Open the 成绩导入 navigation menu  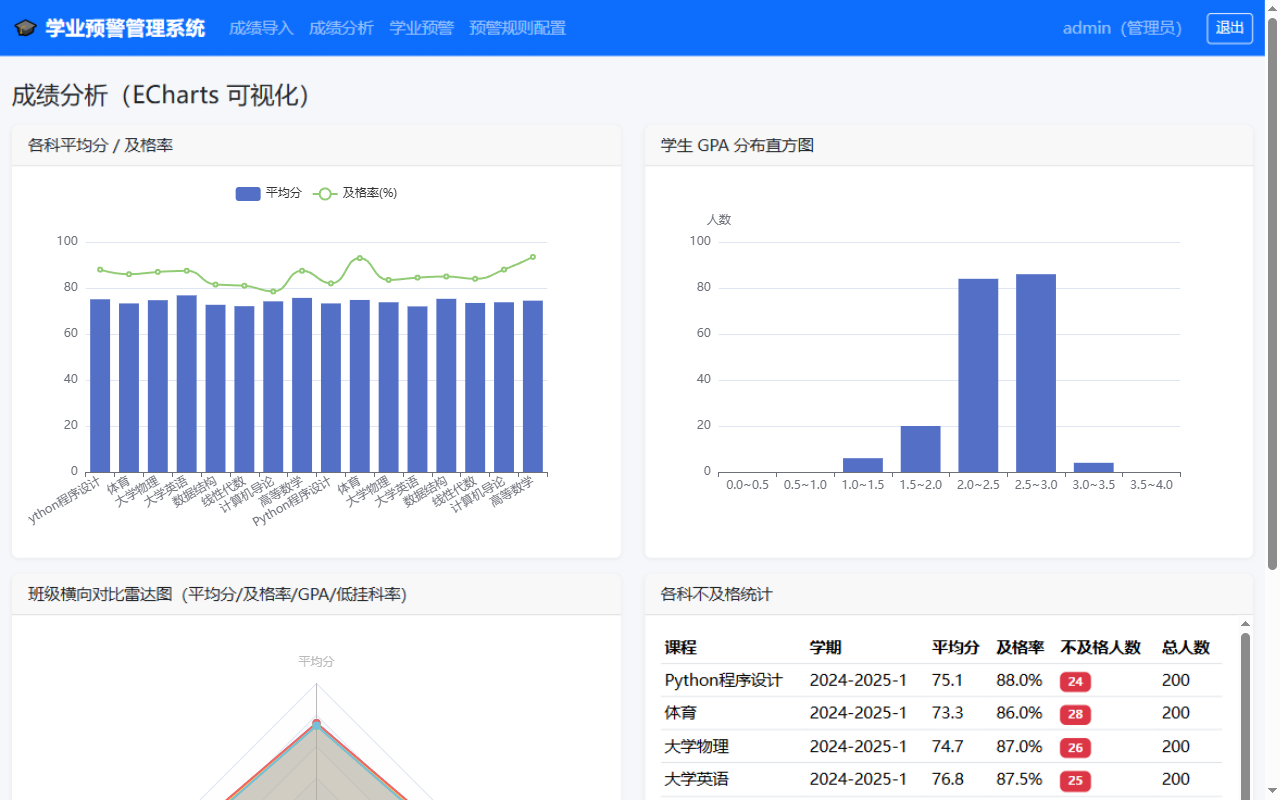(x=261, y=28)
